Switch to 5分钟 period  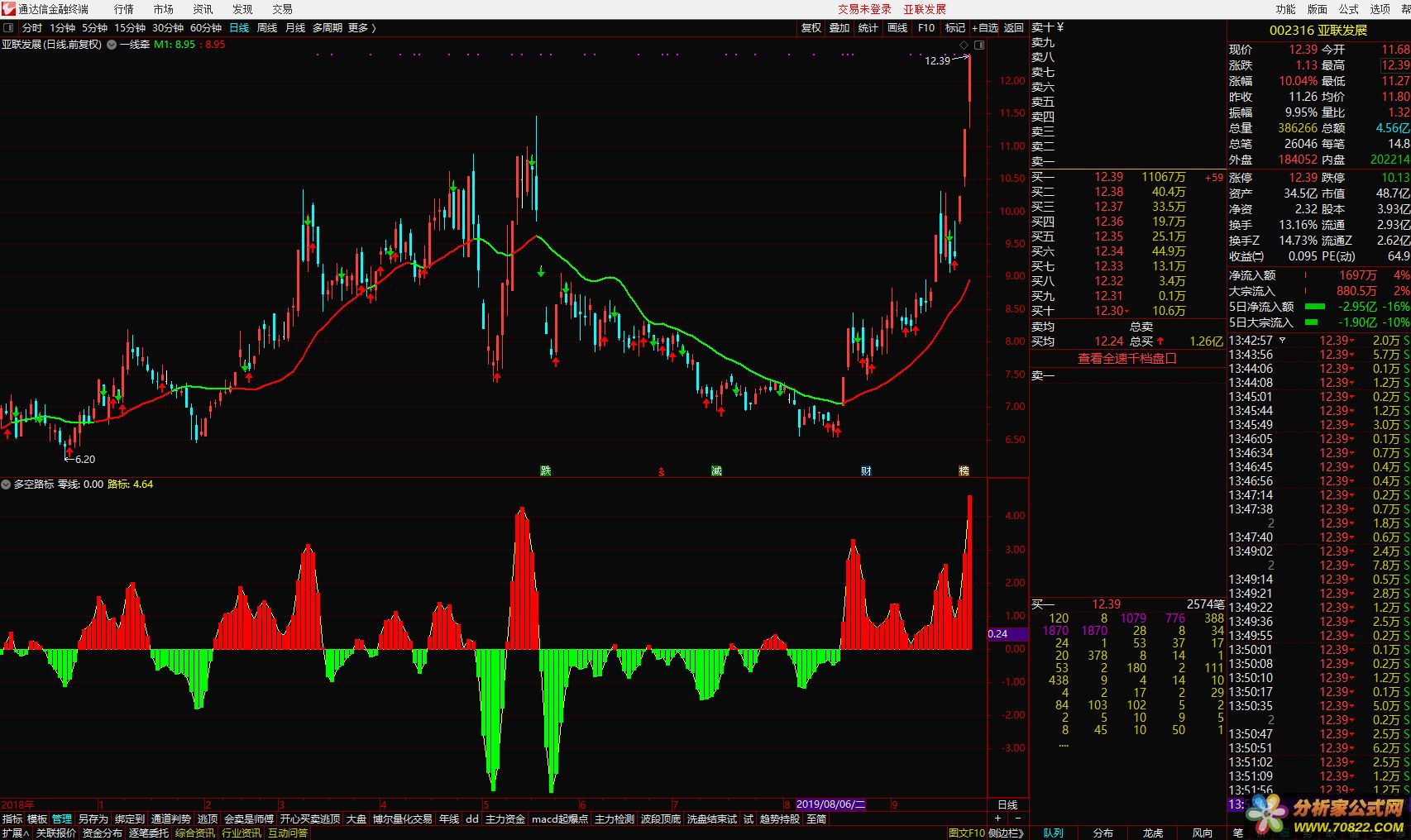tap(95, 28)
